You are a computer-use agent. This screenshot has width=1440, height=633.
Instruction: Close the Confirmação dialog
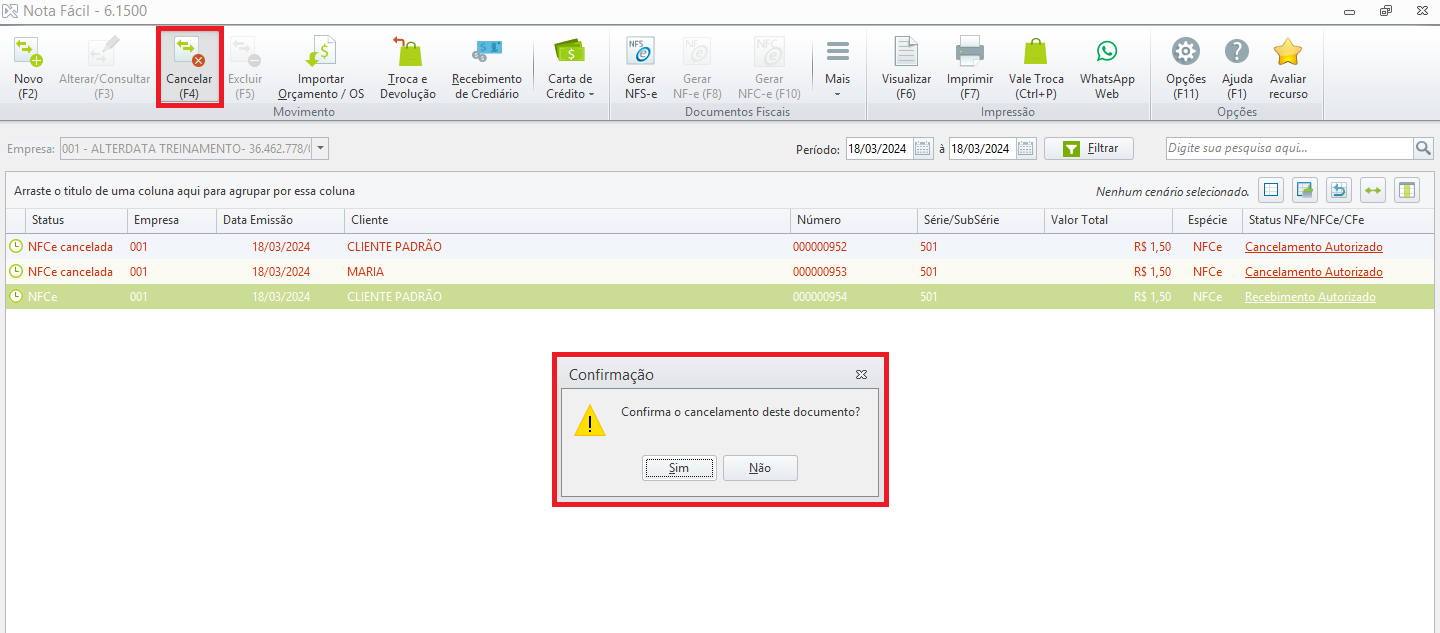[x=861, y=375]
